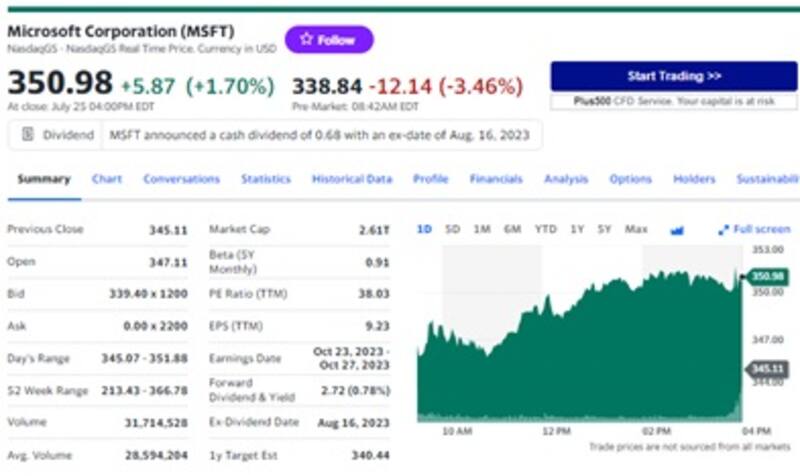Open the Holders tab
The image size is (800, 476).
click(694, 179)
